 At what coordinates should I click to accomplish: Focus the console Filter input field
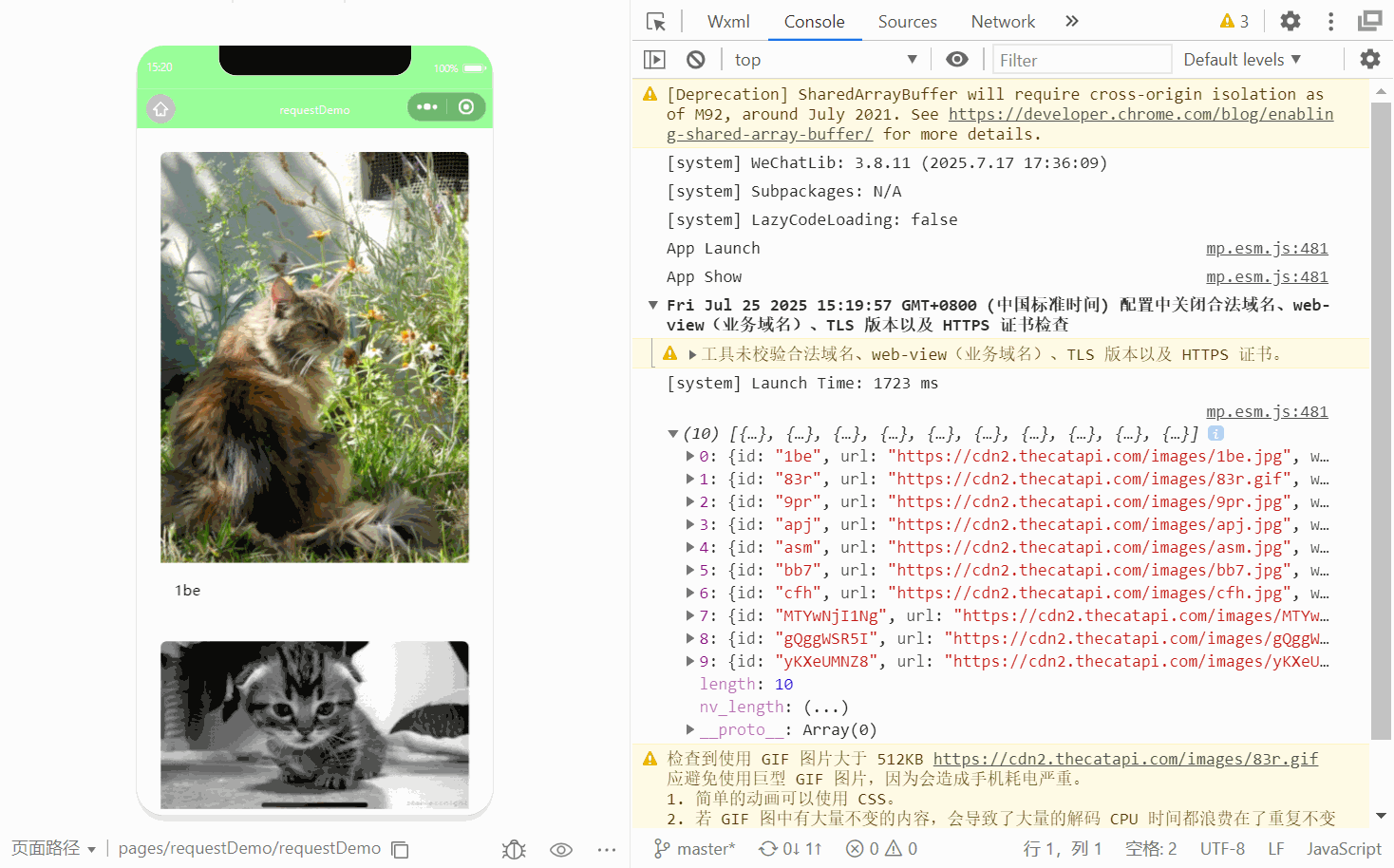coord(1082,60)
